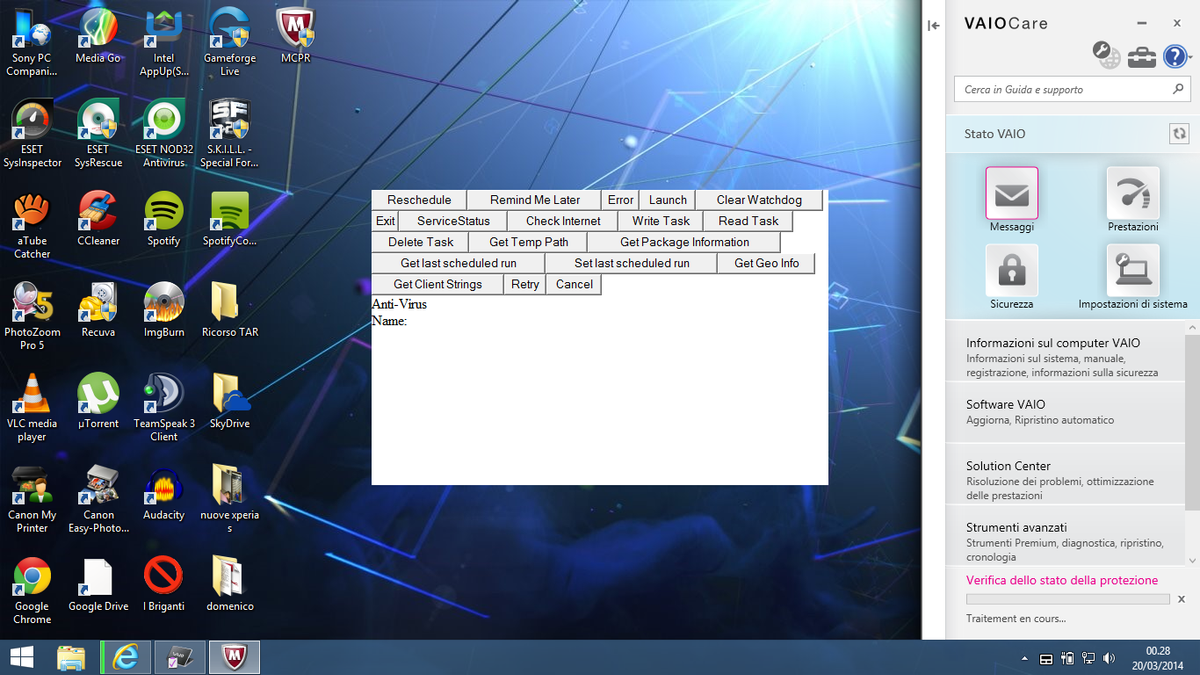Screen dimensions: 1200x675
Task: Click the Write Task button
Action: tap(661, 221)
